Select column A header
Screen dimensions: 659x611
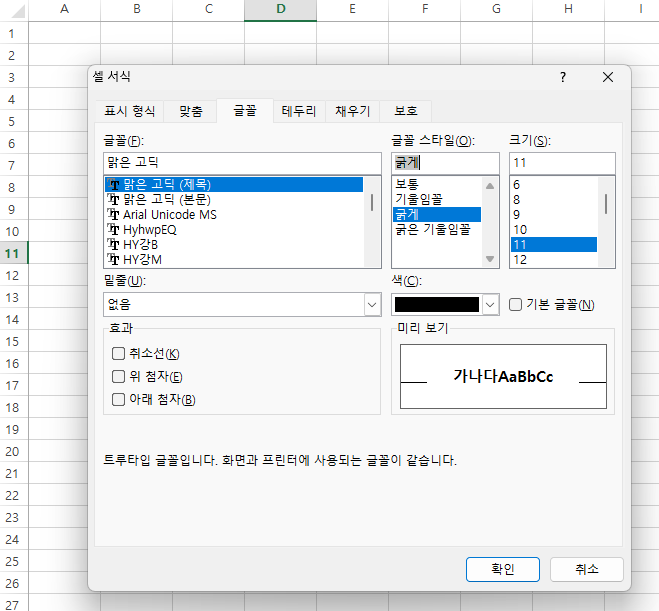coord(64,9)
